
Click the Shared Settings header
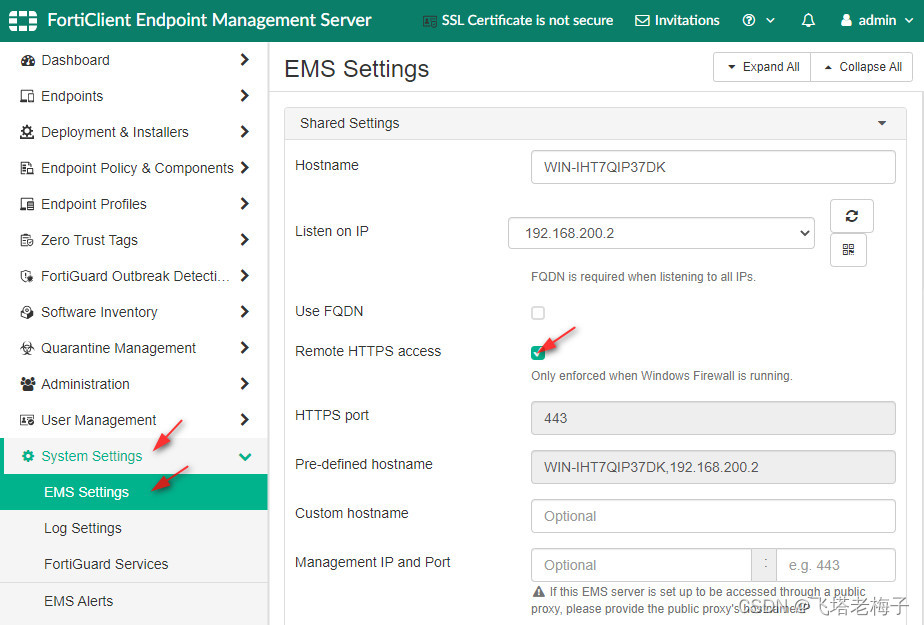[595, 123]
